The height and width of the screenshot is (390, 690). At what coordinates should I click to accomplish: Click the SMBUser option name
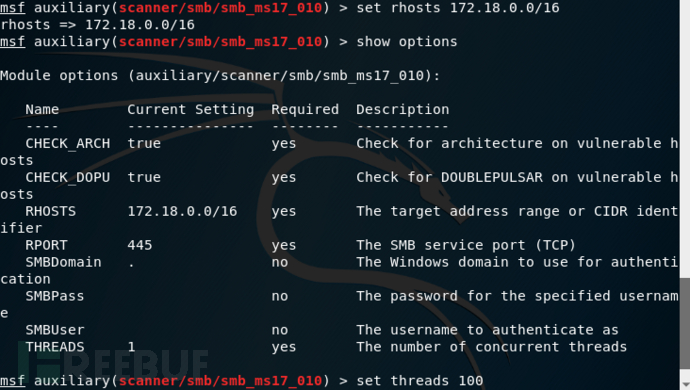coord(55,330)
